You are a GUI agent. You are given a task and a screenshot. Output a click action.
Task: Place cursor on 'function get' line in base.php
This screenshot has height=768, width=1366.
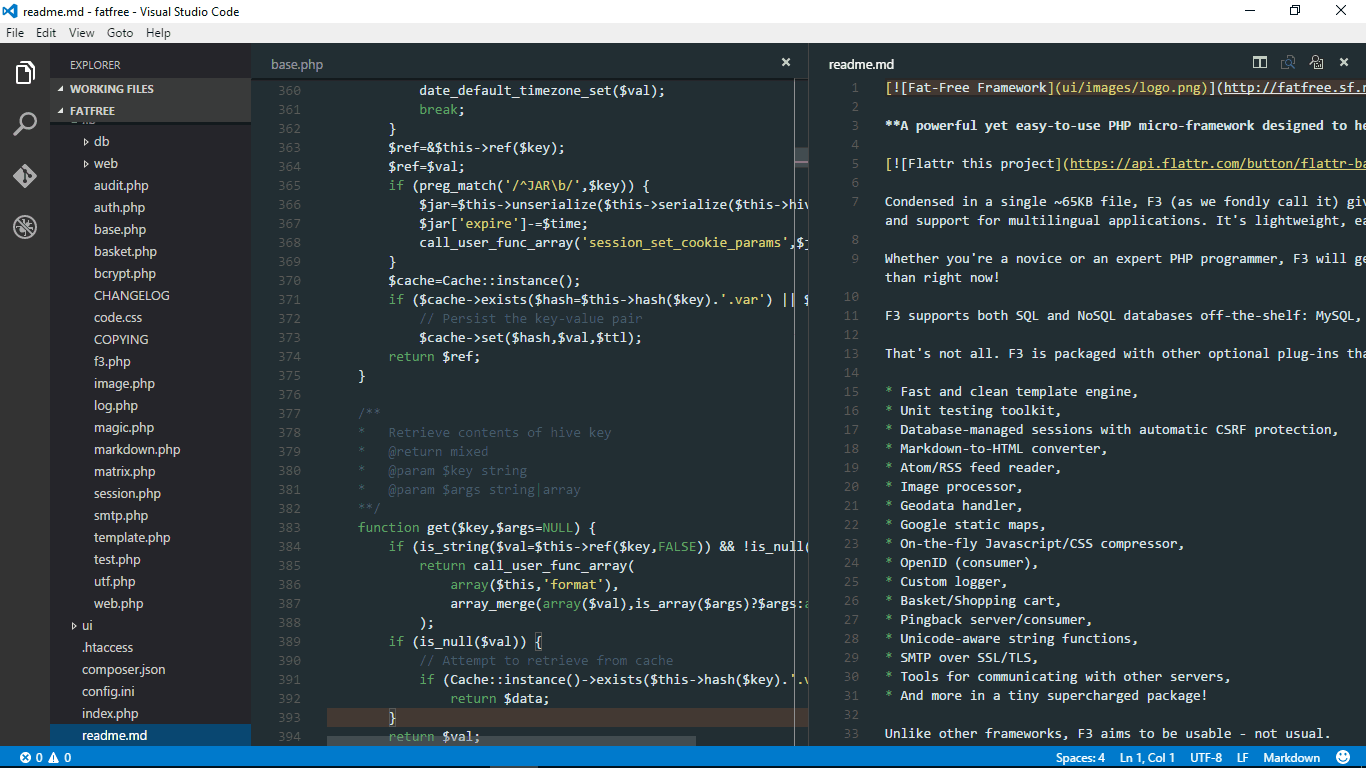[477, 528]
